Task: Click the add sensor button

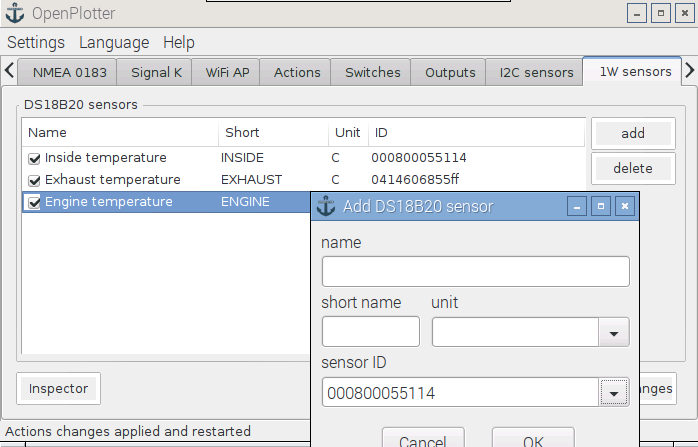Action: point(633,133)
